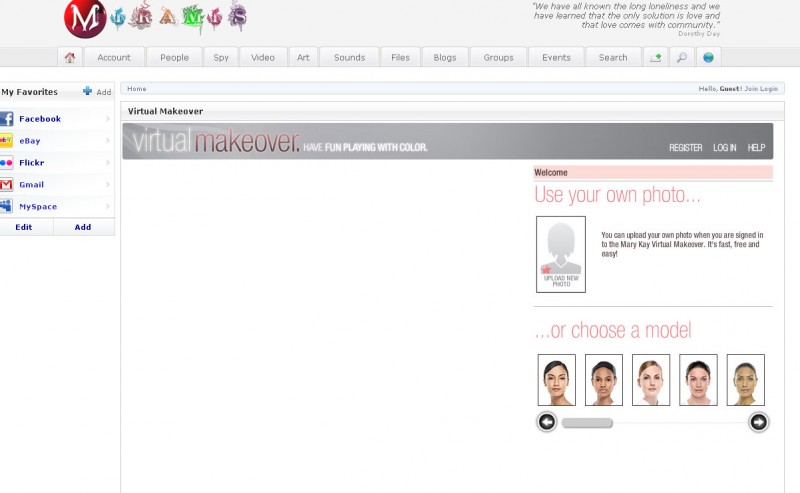Click Add button under favorites list

pyautogui.click(x=83, y=227)
